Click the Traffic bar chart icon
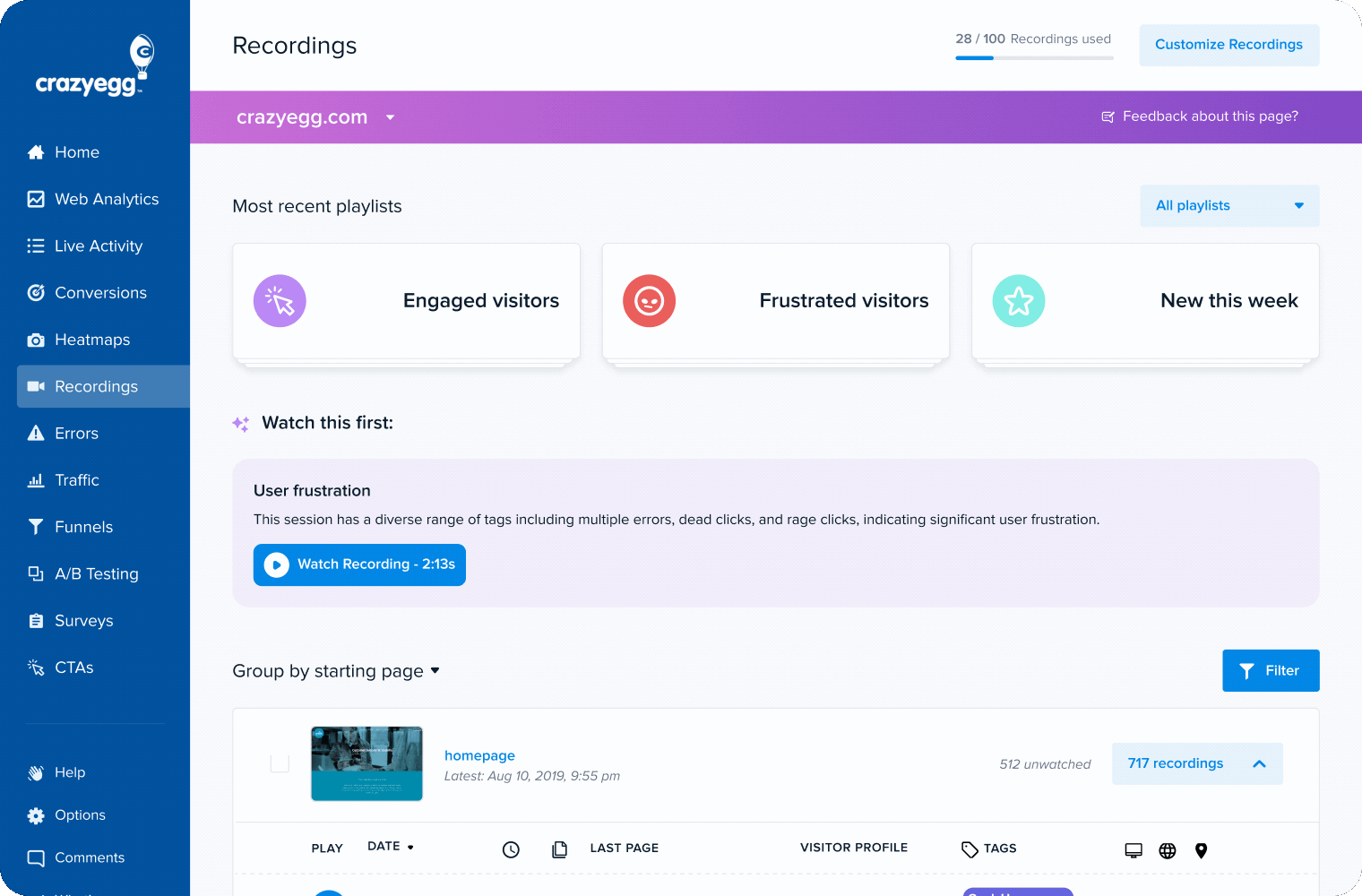1362x896 pixels. pyautogui.click(x=36, y=480)
